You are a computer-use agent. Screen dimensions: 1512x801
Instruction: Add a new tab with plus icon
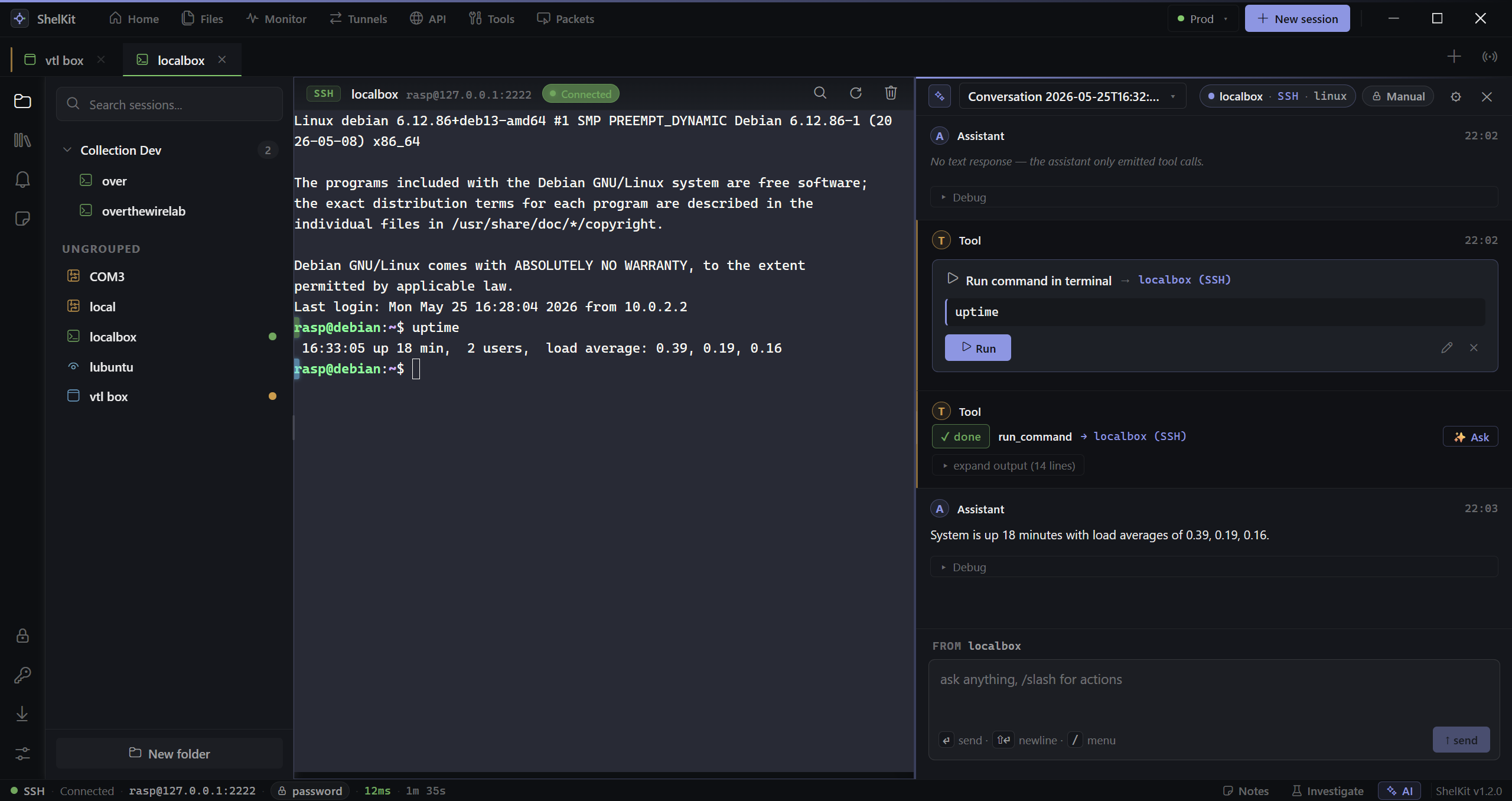1454,57
